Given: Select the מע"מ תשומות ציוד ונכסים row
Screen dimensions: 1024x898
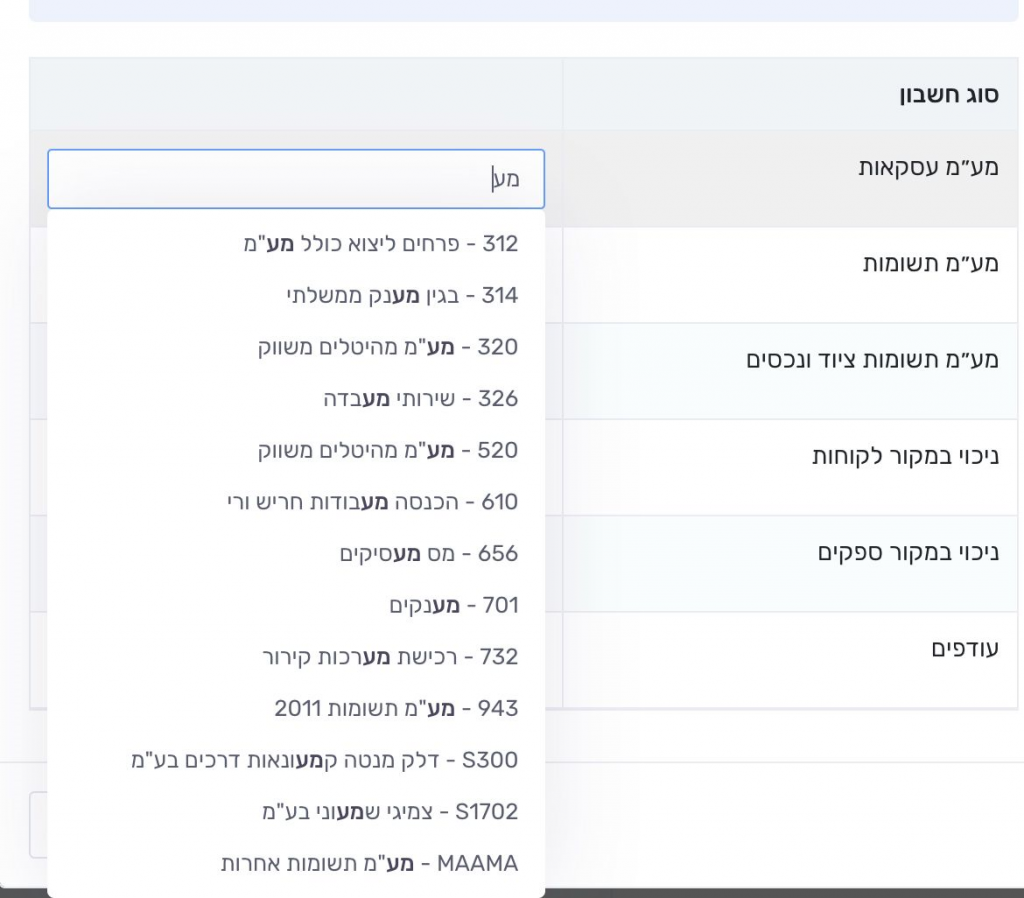Looking at the screenshot, I should [872, 359].
